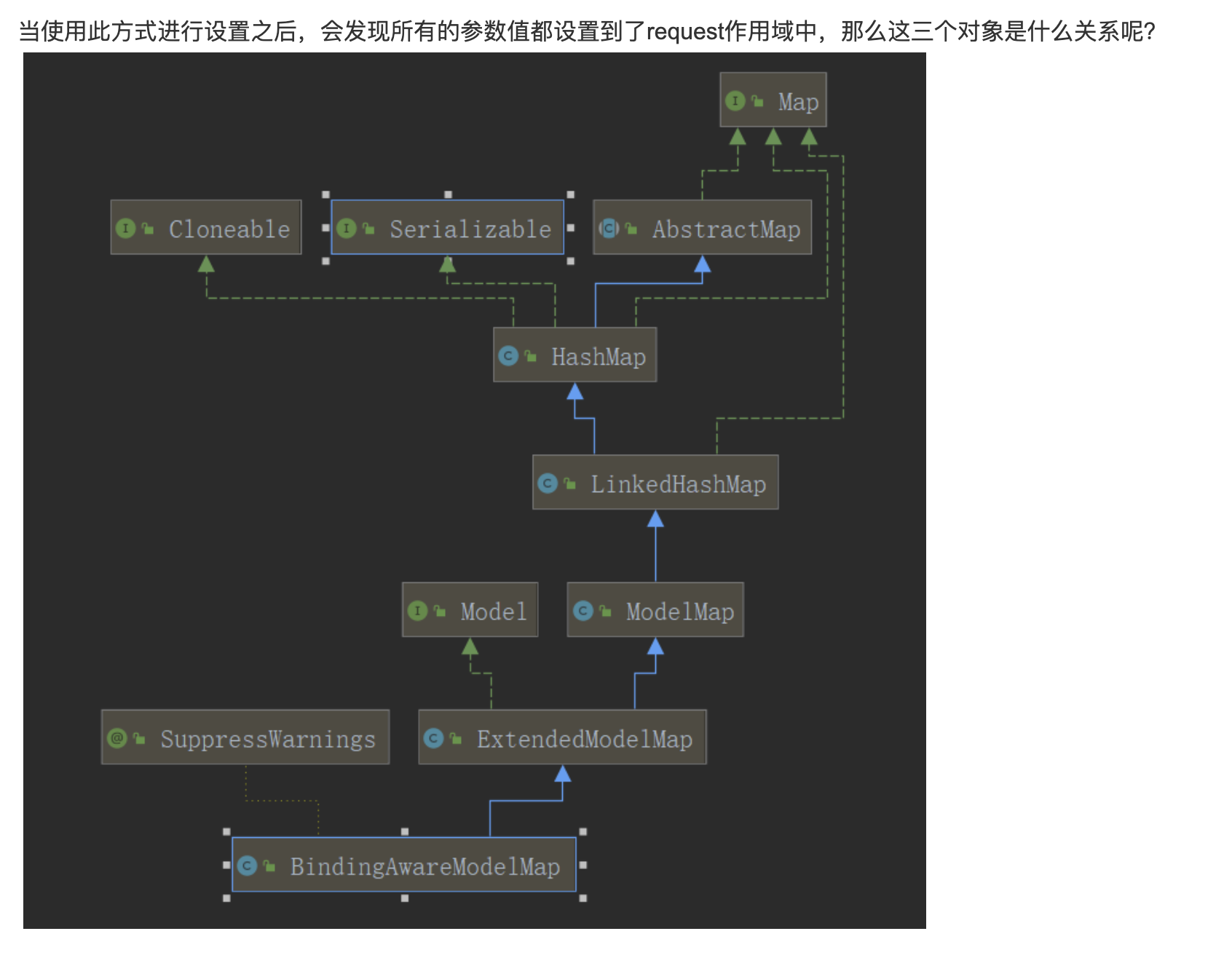1232x974 pixels.
Task: Click the visibility lock icon on LinkedHashMap
Action: tap(569, 483)
